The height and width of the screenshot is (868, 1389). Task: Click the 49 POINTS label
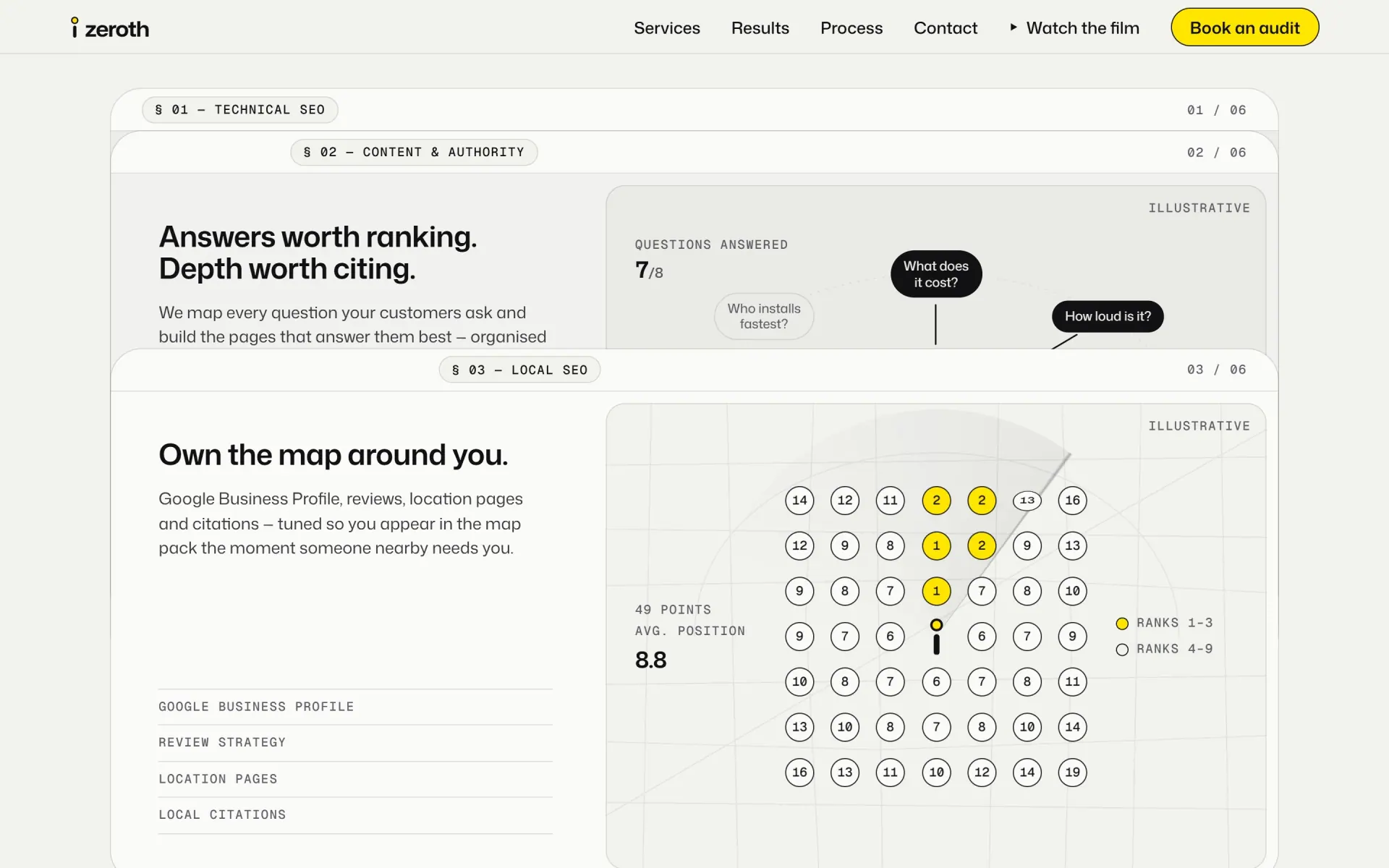[x=673, y=610]
